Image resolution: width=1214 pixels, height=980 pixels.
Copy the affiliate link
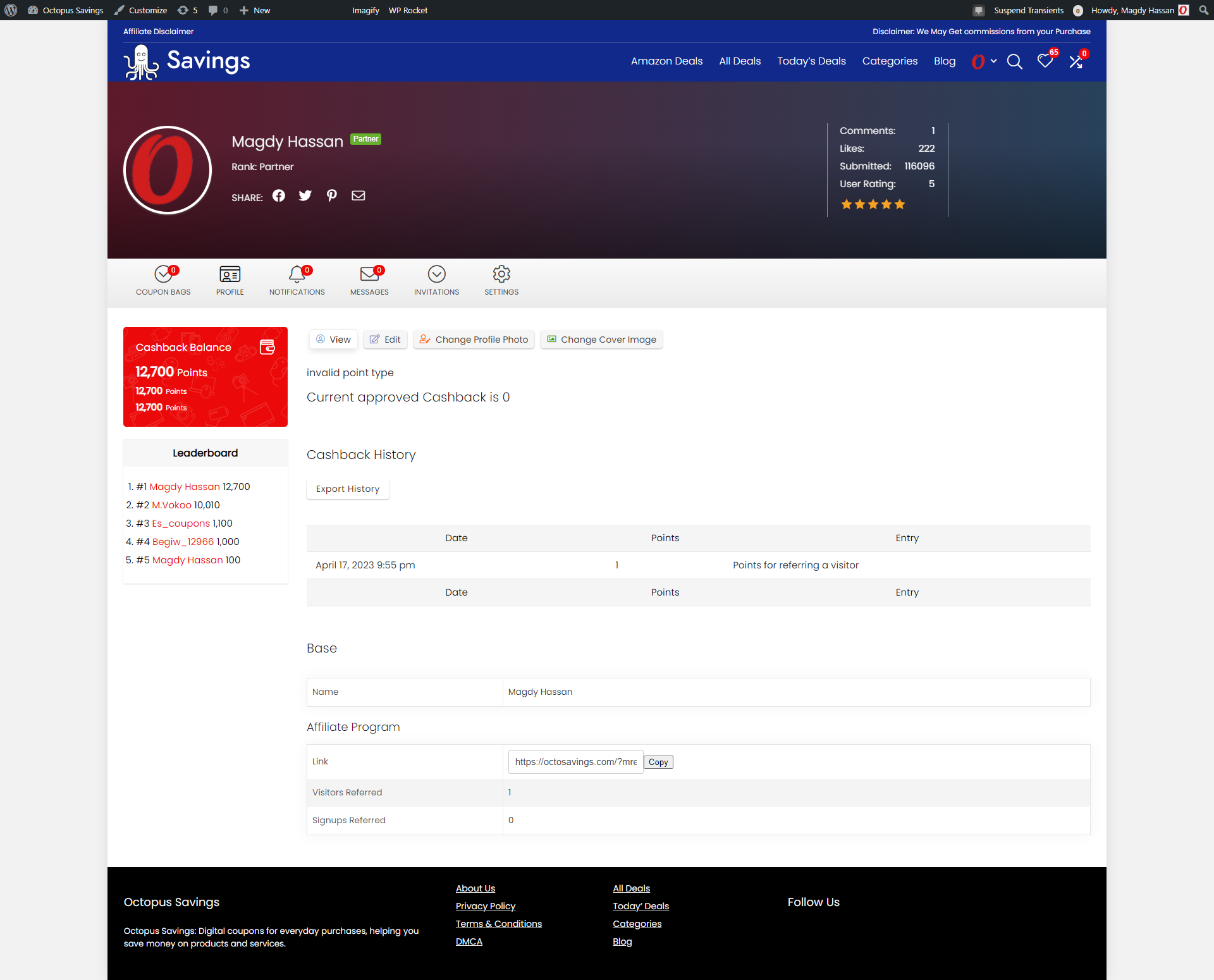(x=658, y=762)
